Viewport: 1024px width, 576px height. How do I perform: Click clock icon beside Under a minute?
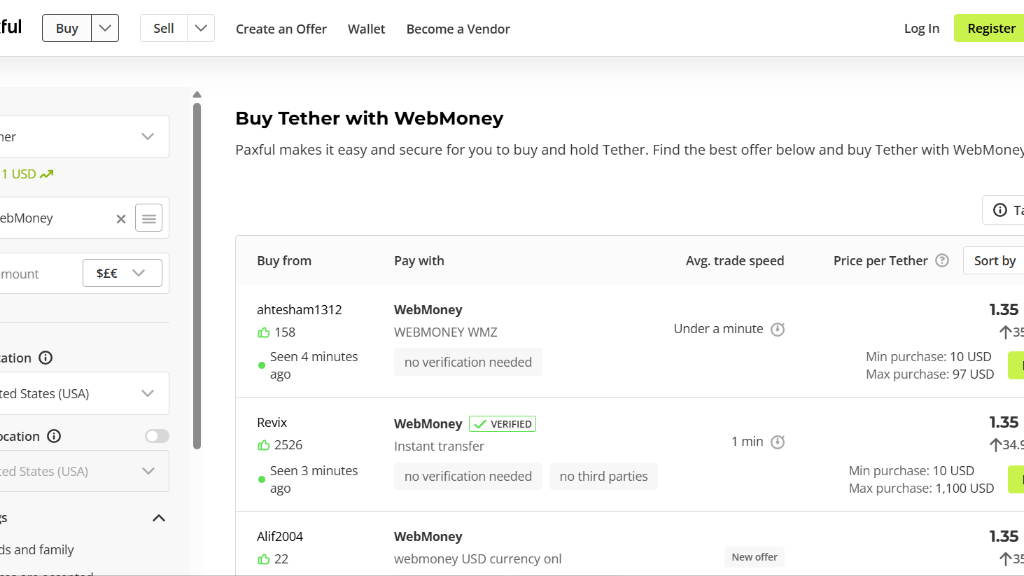[x=777, y=329]
